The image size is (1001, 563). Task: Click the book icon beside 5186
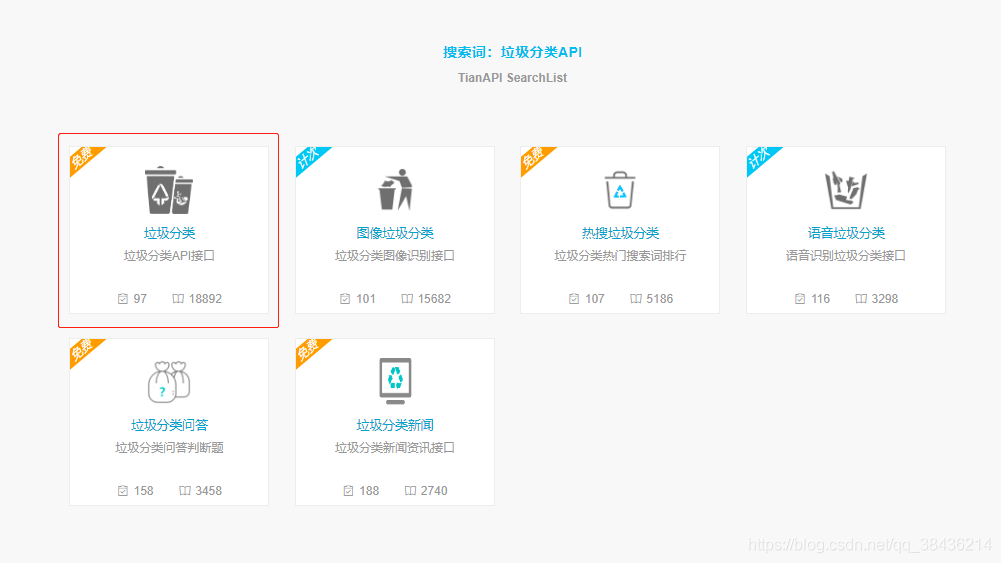point(636,299)
